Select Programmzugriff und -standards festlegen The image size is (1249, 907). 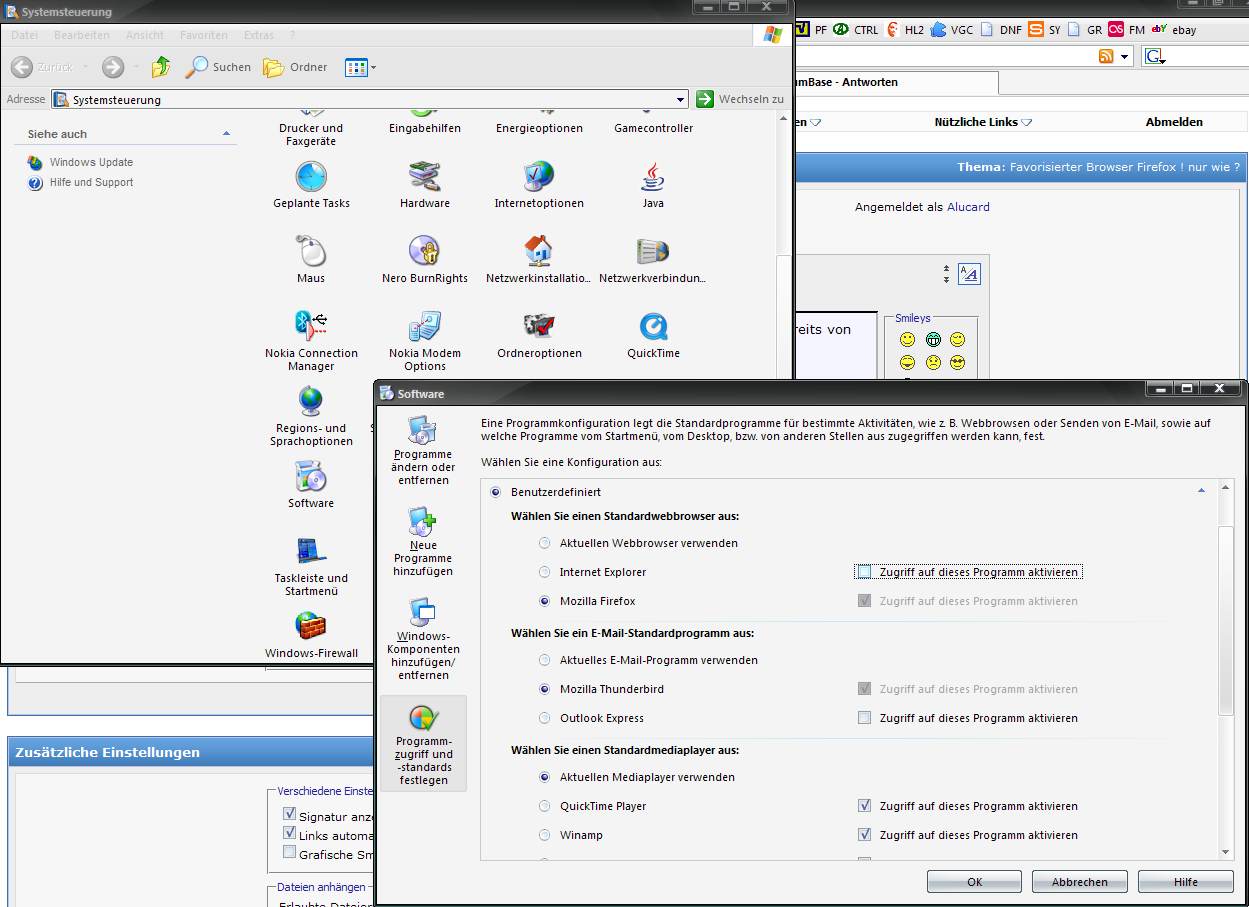(x=423, y=744)
